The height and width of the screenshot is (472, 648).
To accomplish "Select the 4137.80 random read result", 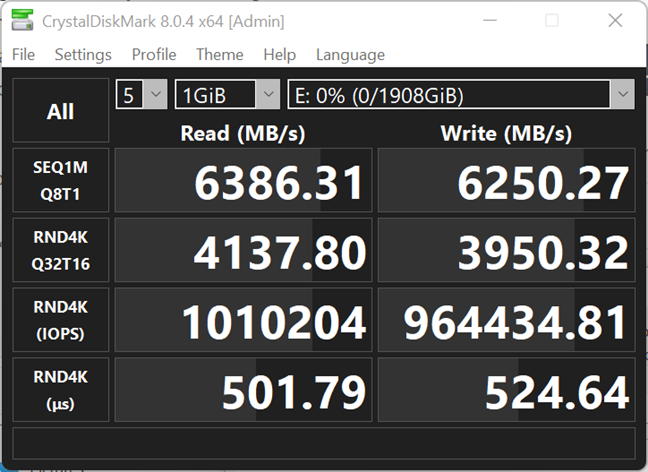I will [x=243, y=250].
